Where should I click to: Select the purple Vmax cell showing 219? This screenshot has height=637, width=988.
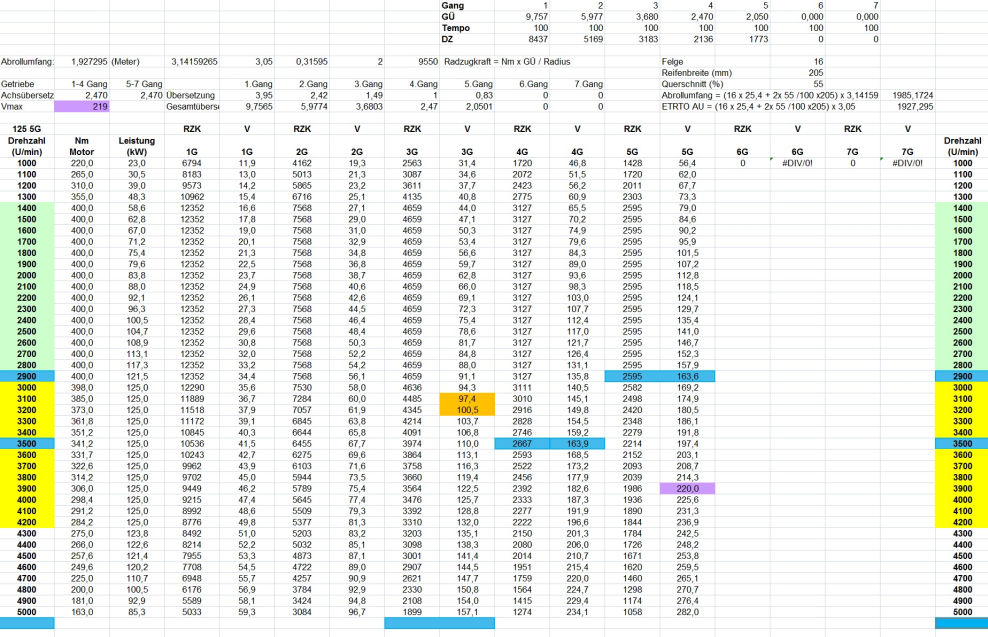coord(82,106)
